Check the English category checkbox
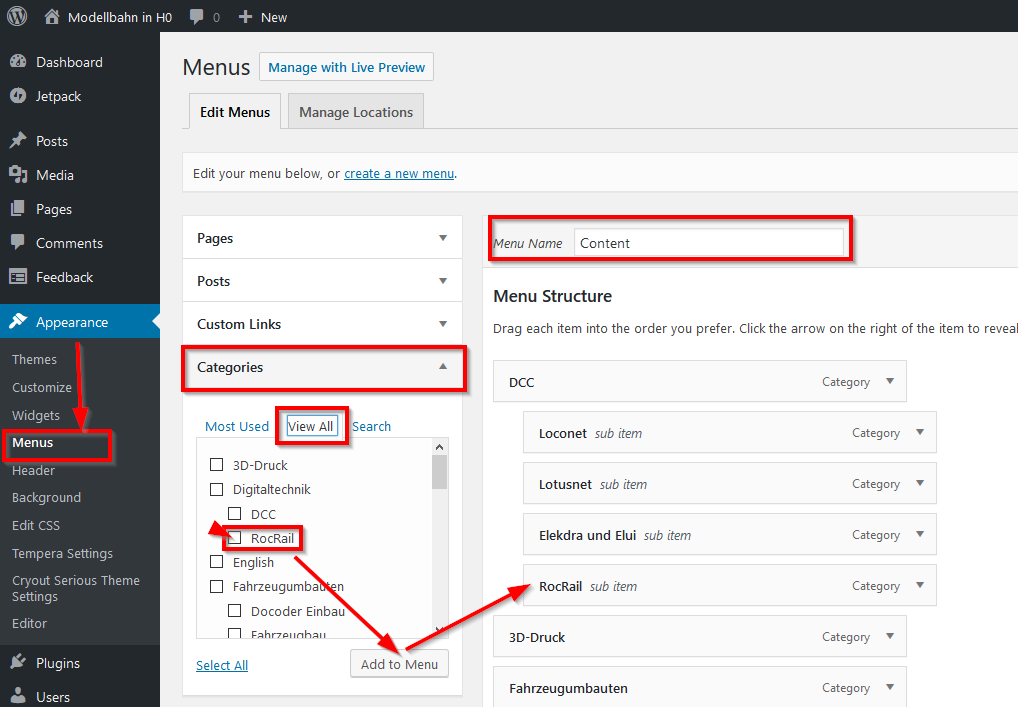 tap(217, 562)
